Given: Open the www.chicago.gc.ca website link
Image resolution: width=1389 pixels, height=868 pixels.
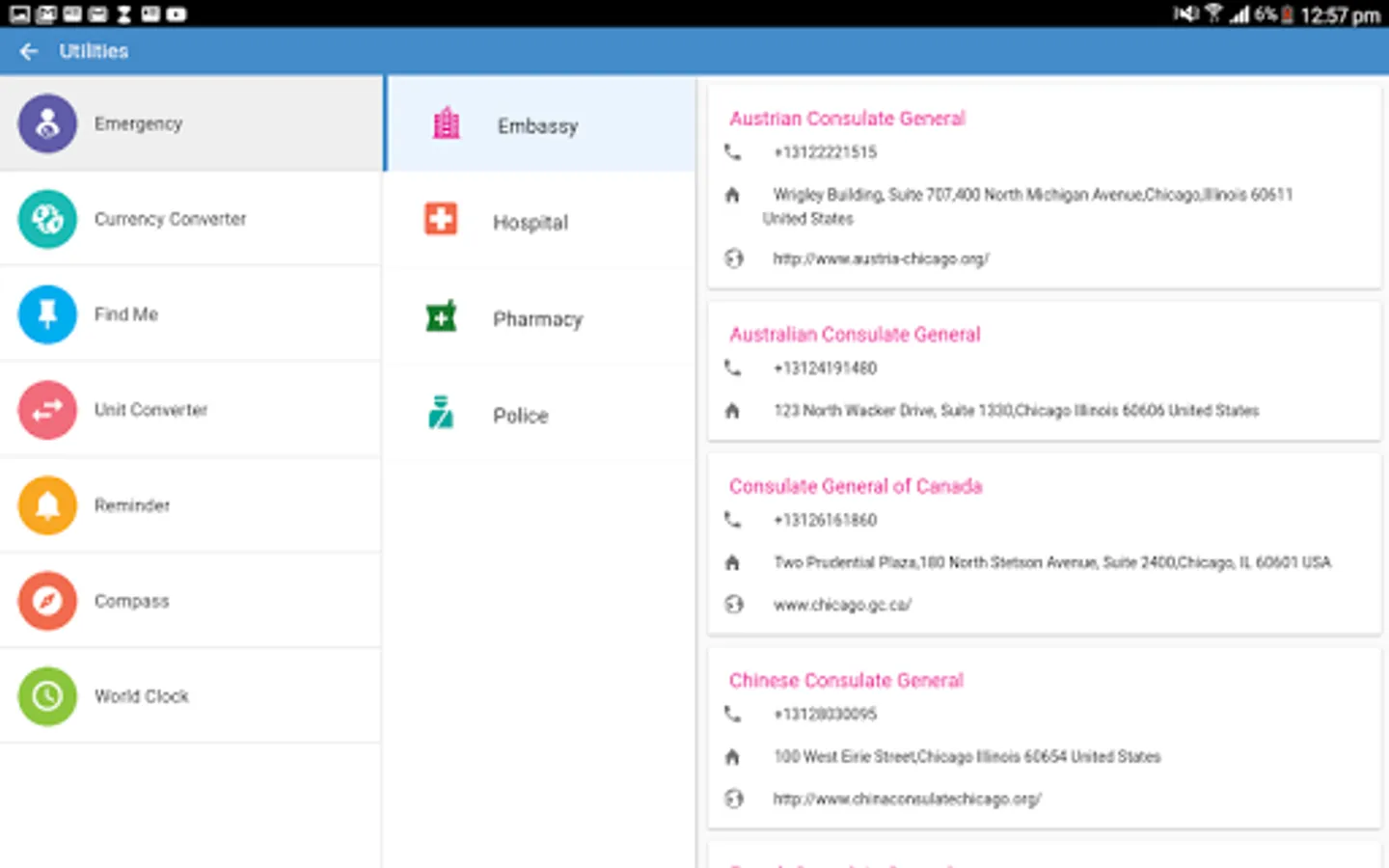Looking at the screenshot, I should [x=841, y=605].
